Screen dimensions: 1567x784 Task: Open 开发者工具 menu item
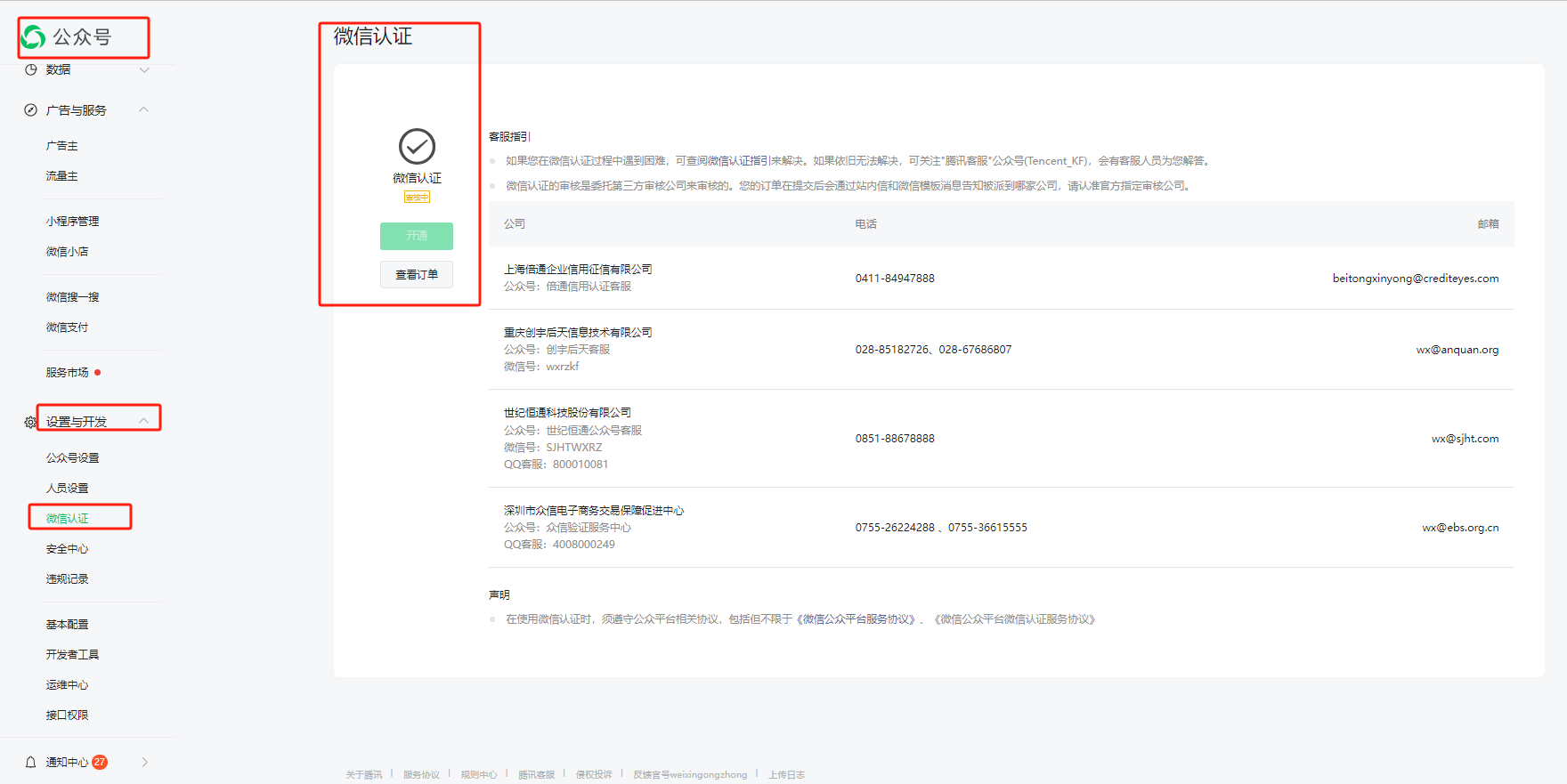tap(73, 655)
